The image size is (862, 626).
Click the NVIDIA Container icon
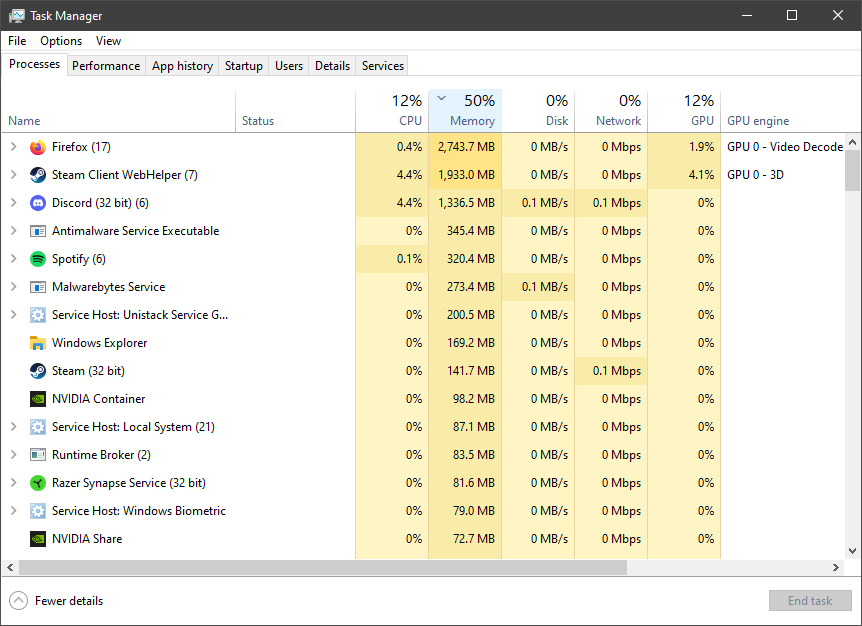pyautogui.click(x=37, y=399)
